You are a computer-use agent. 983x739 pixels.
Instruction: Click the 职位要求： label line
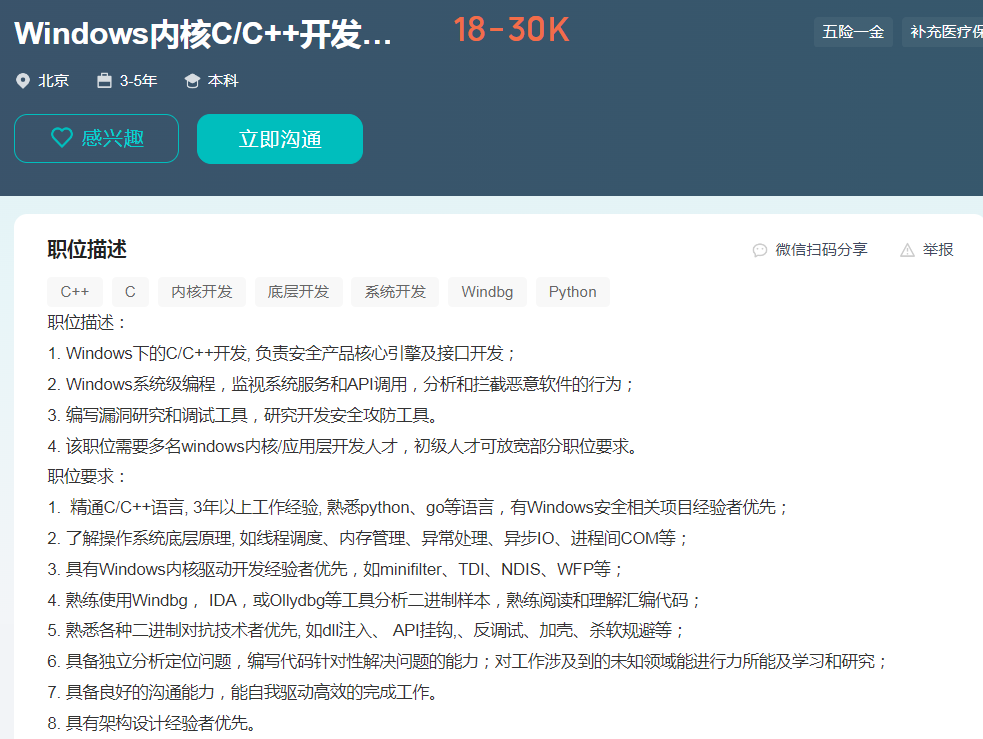point(87,476)
